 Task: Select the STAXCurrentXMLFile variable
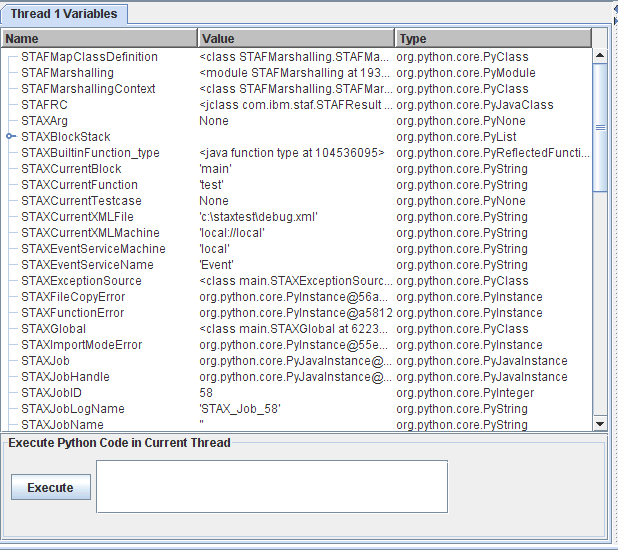coord(77,217)
